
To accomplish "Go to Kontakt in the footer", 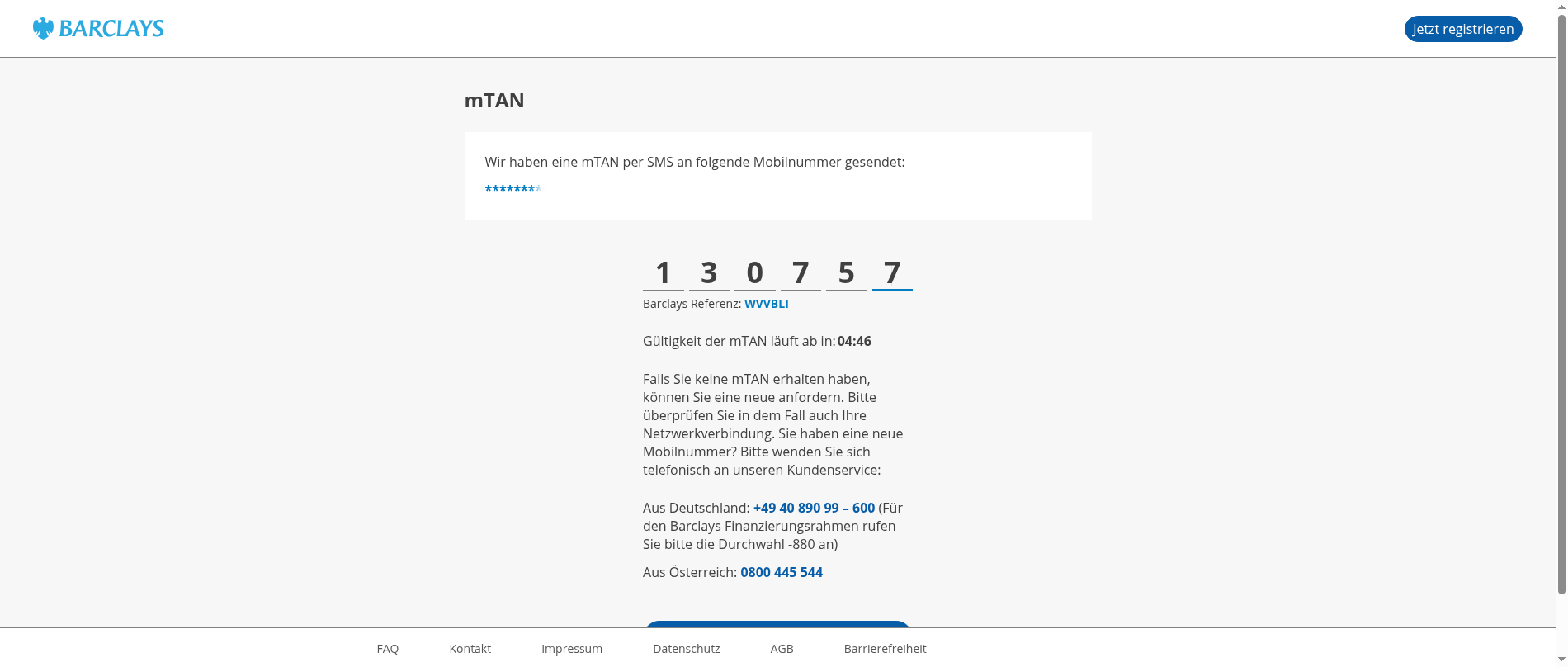I will click(x=470, y=649).
